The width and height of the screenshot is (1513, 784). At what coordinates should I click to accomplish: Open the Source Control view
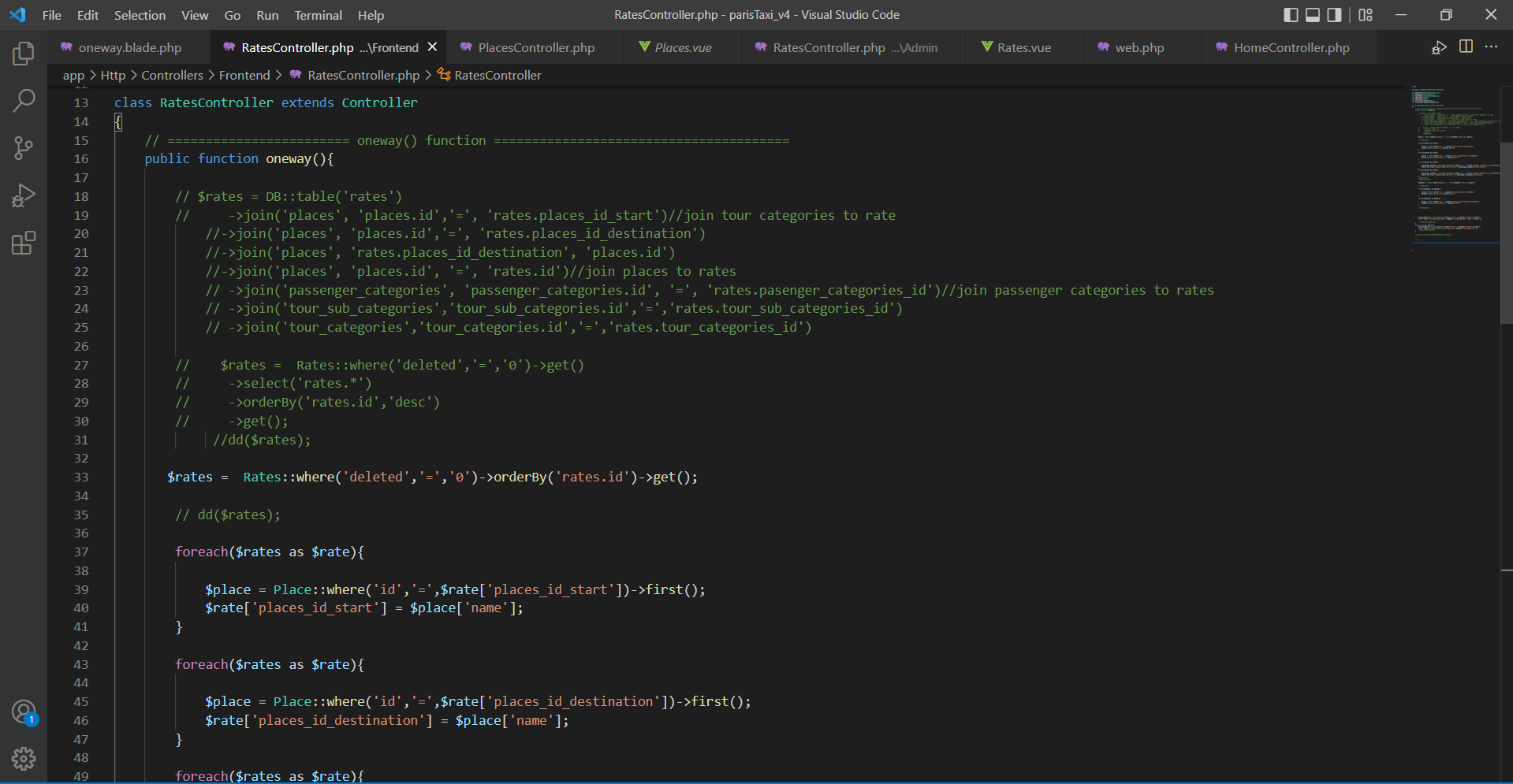[24, 147]
